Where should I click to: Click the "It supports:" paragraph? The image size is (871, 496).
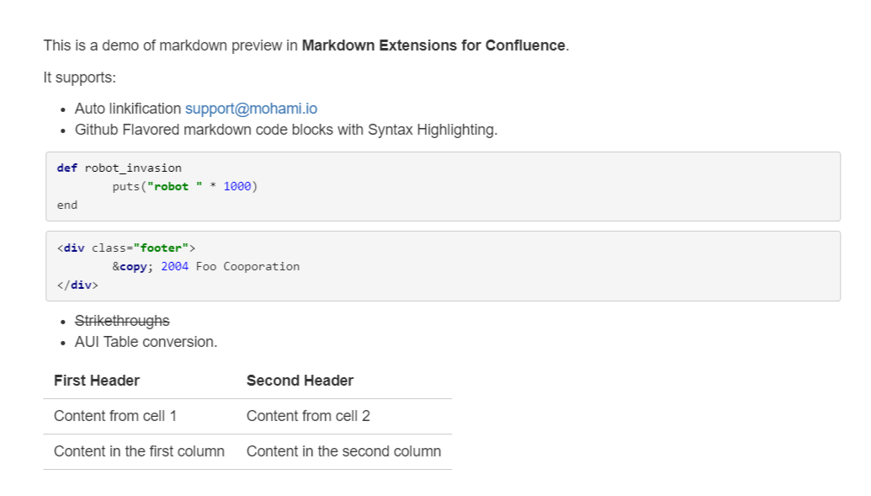pos(80,77)
